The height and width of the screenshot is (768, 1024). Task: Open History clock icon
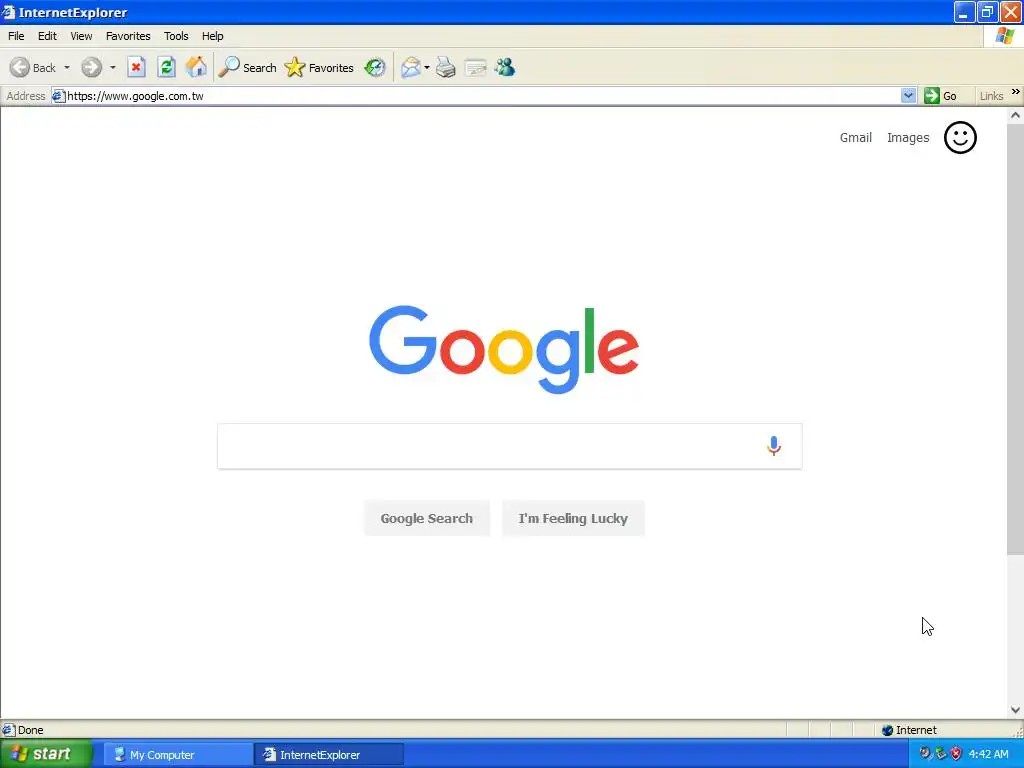point(375,67)
